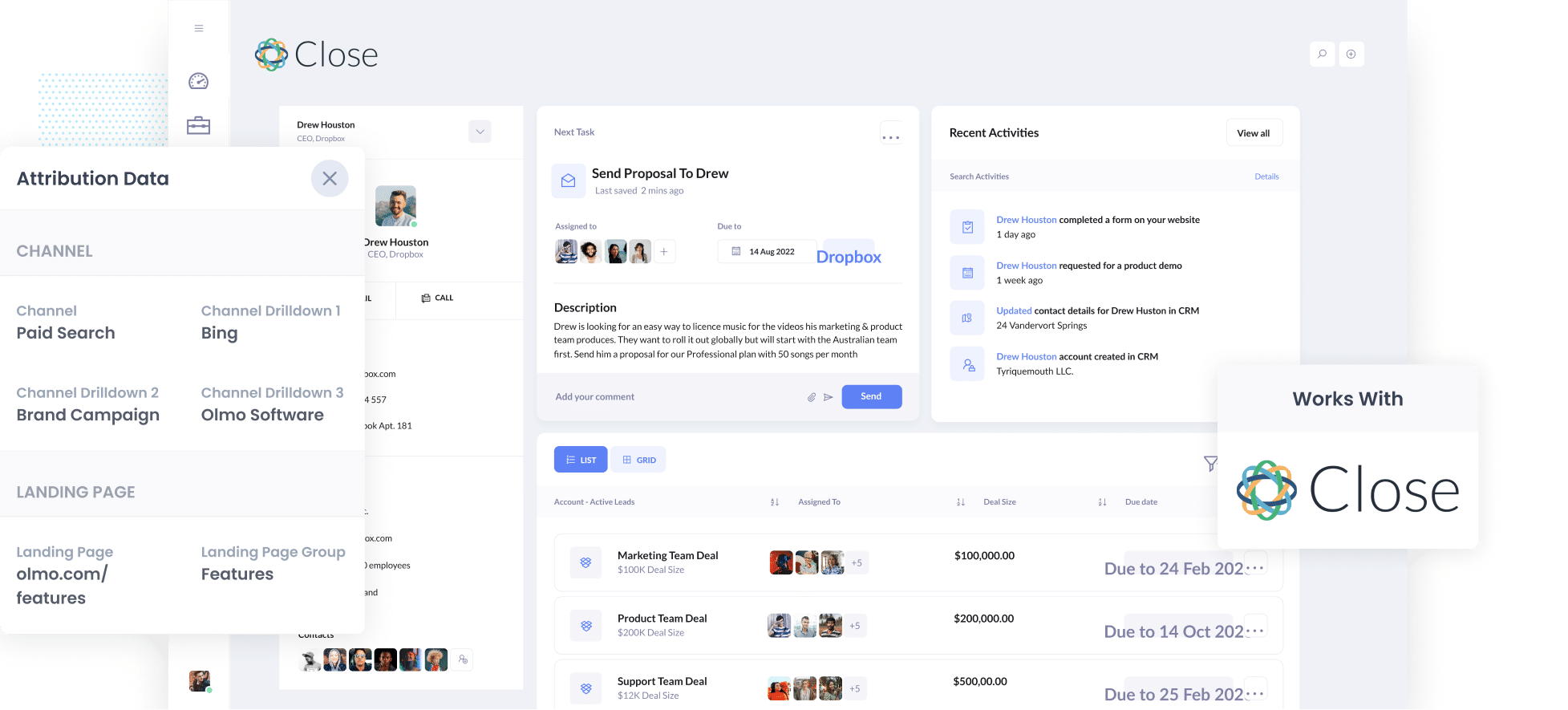Click the form completed activity icon
Viewport: 1568px width, 710px height.
967,227
